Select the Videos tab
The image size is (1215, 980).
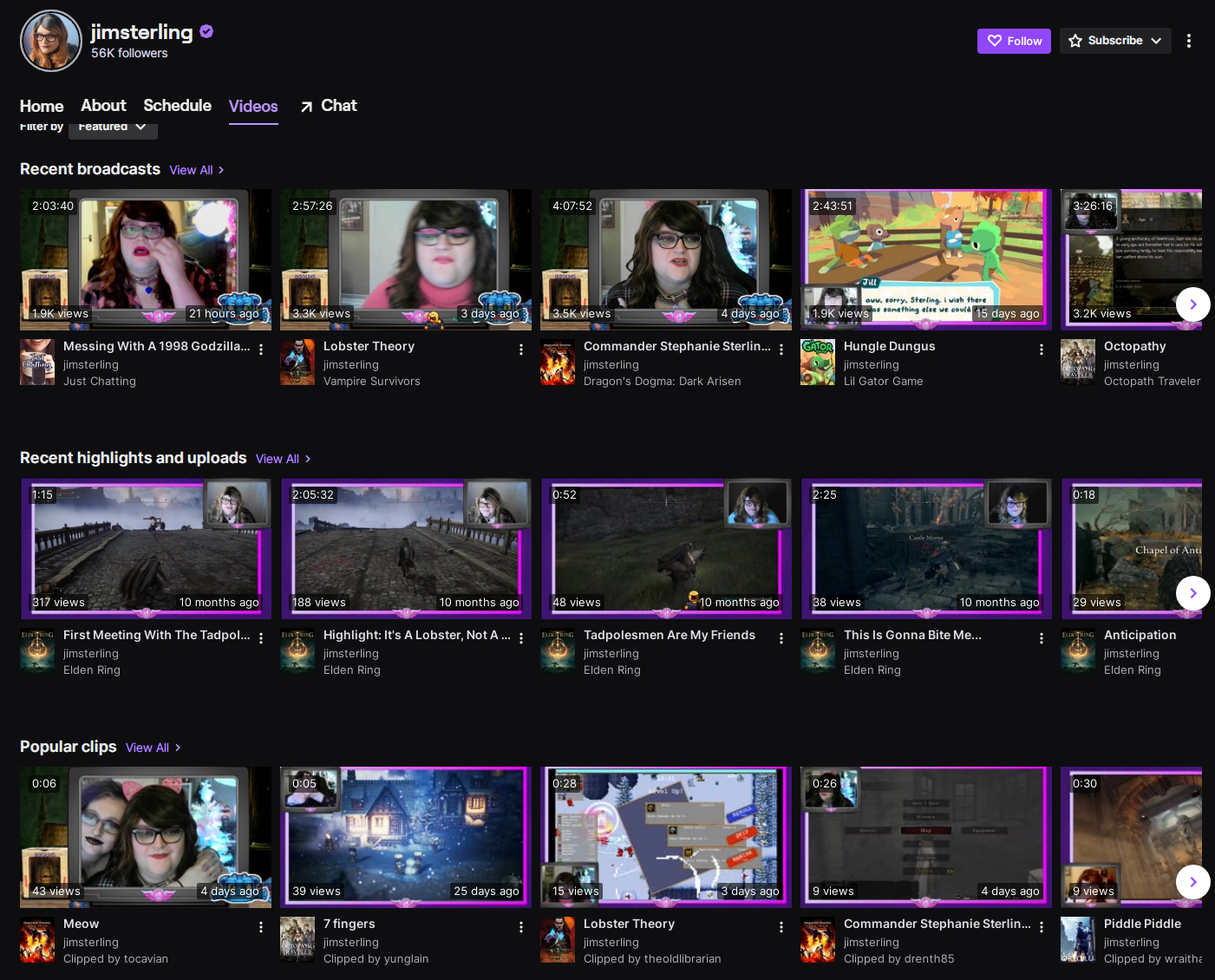(253, 106)
